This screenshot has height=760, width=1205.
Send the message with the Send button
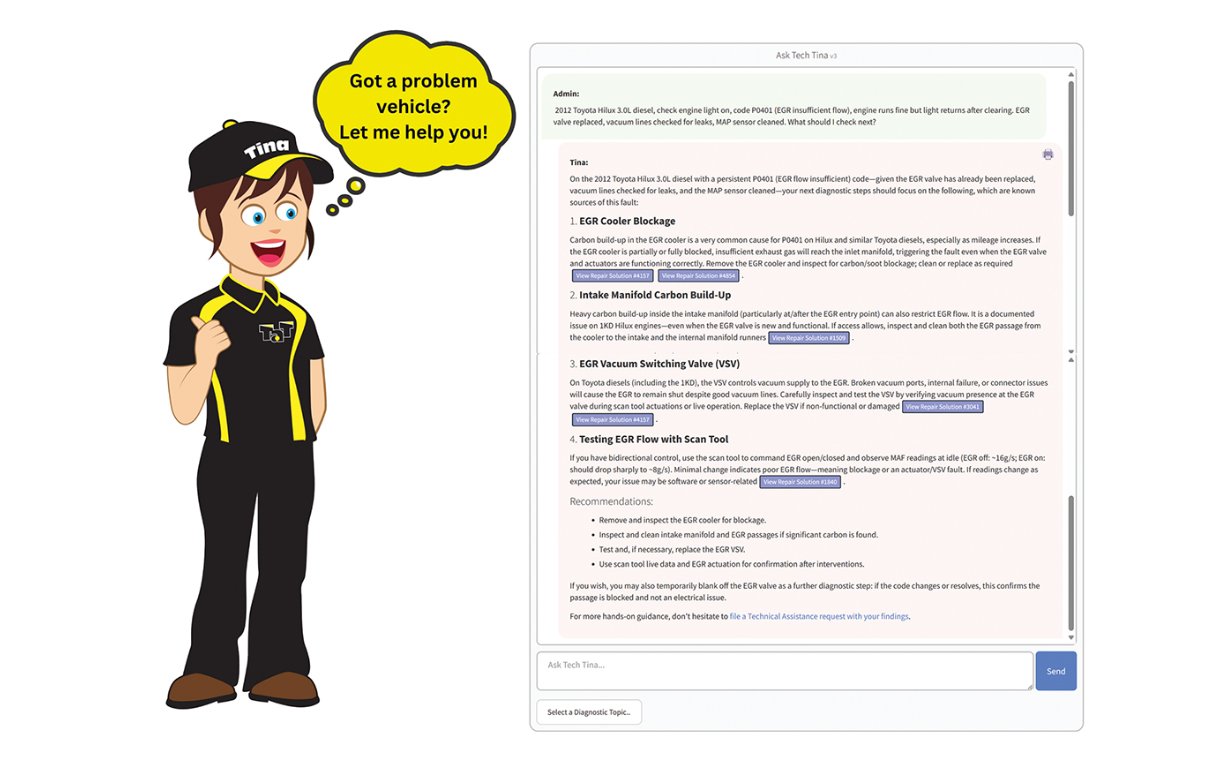pyautogui.click(x=1056, y=671)
